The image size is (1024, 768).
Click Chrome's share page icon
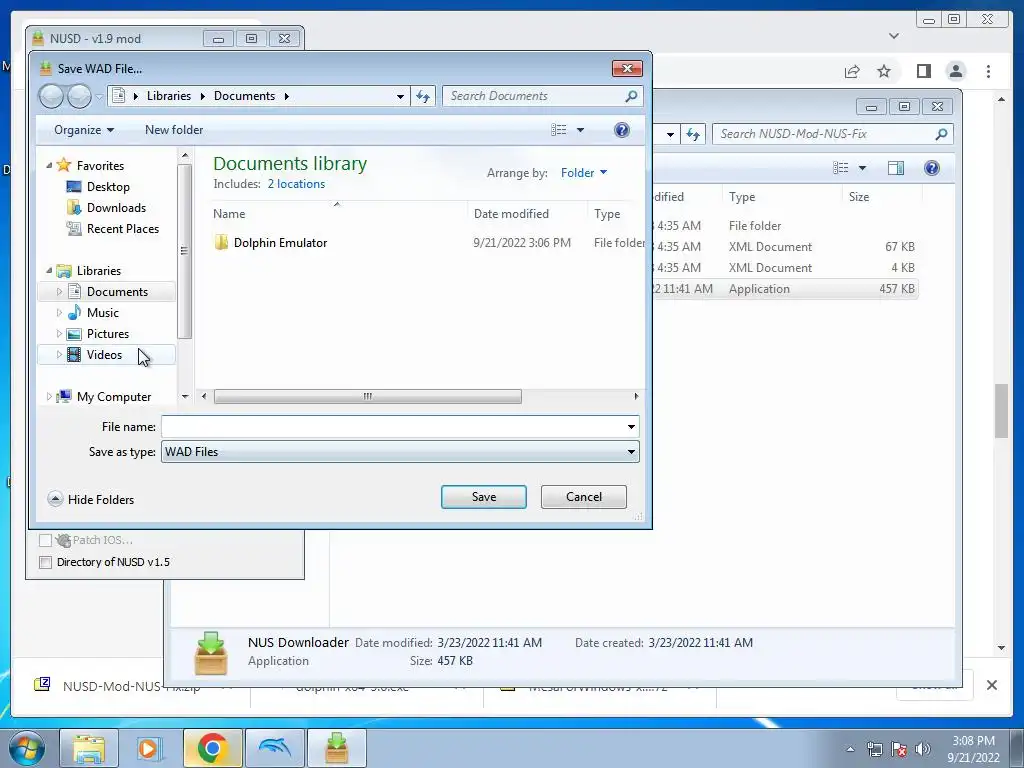tap(852, 71)
